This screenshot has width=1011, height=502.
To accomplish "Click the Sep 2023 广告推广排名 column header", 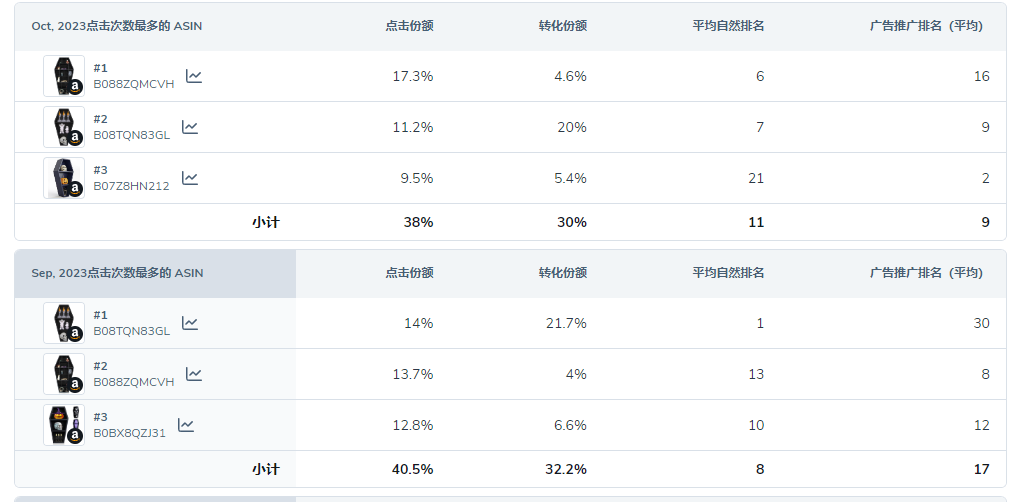I will coord(927,273).
